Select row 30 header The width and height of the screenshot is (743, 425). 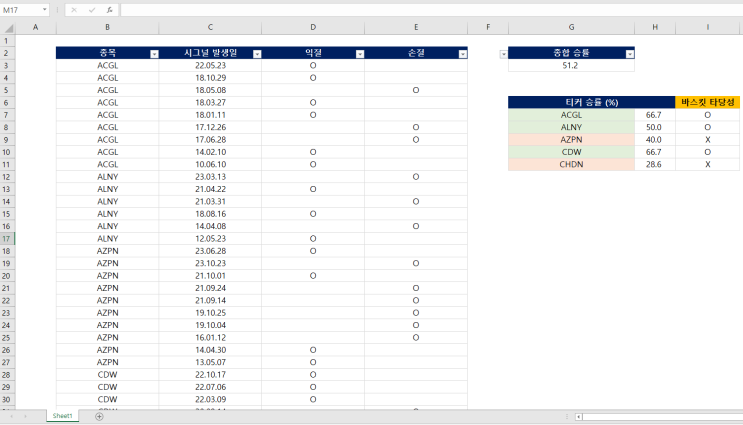(x=7, y=399)
